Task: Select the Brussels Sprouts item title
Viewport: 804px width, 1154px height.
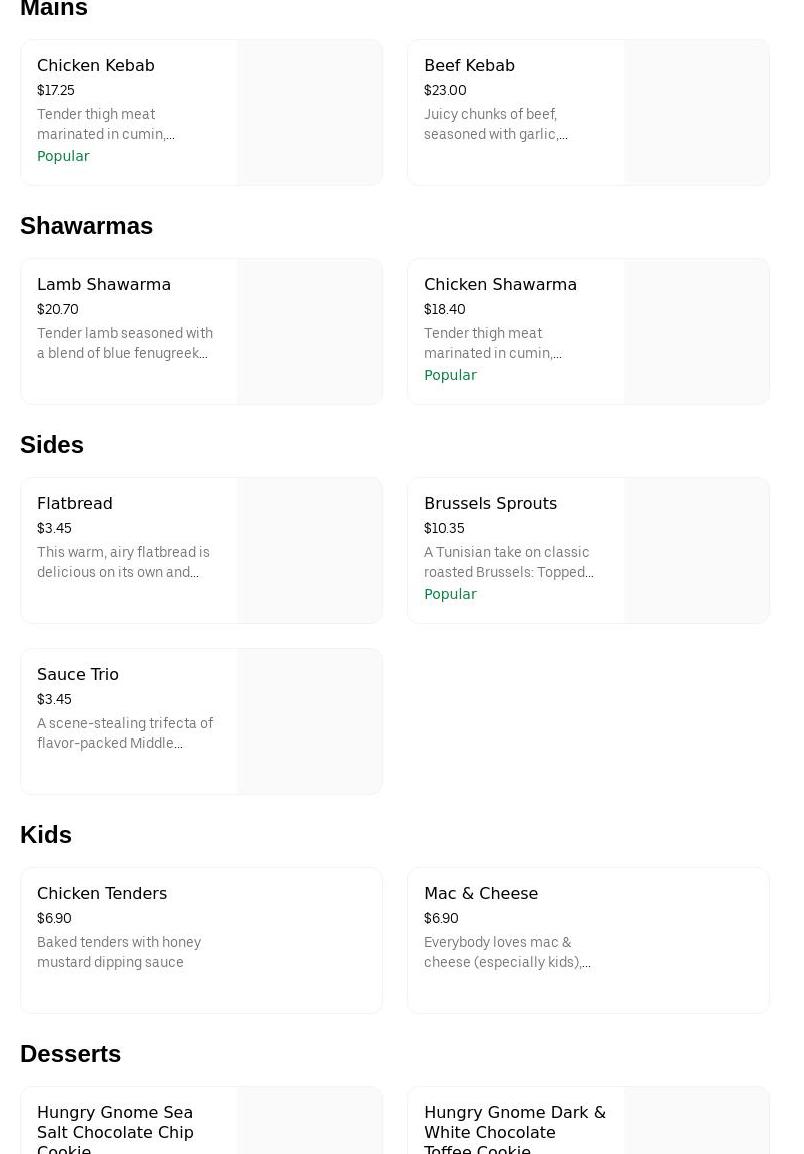Action: click(490, 504)
